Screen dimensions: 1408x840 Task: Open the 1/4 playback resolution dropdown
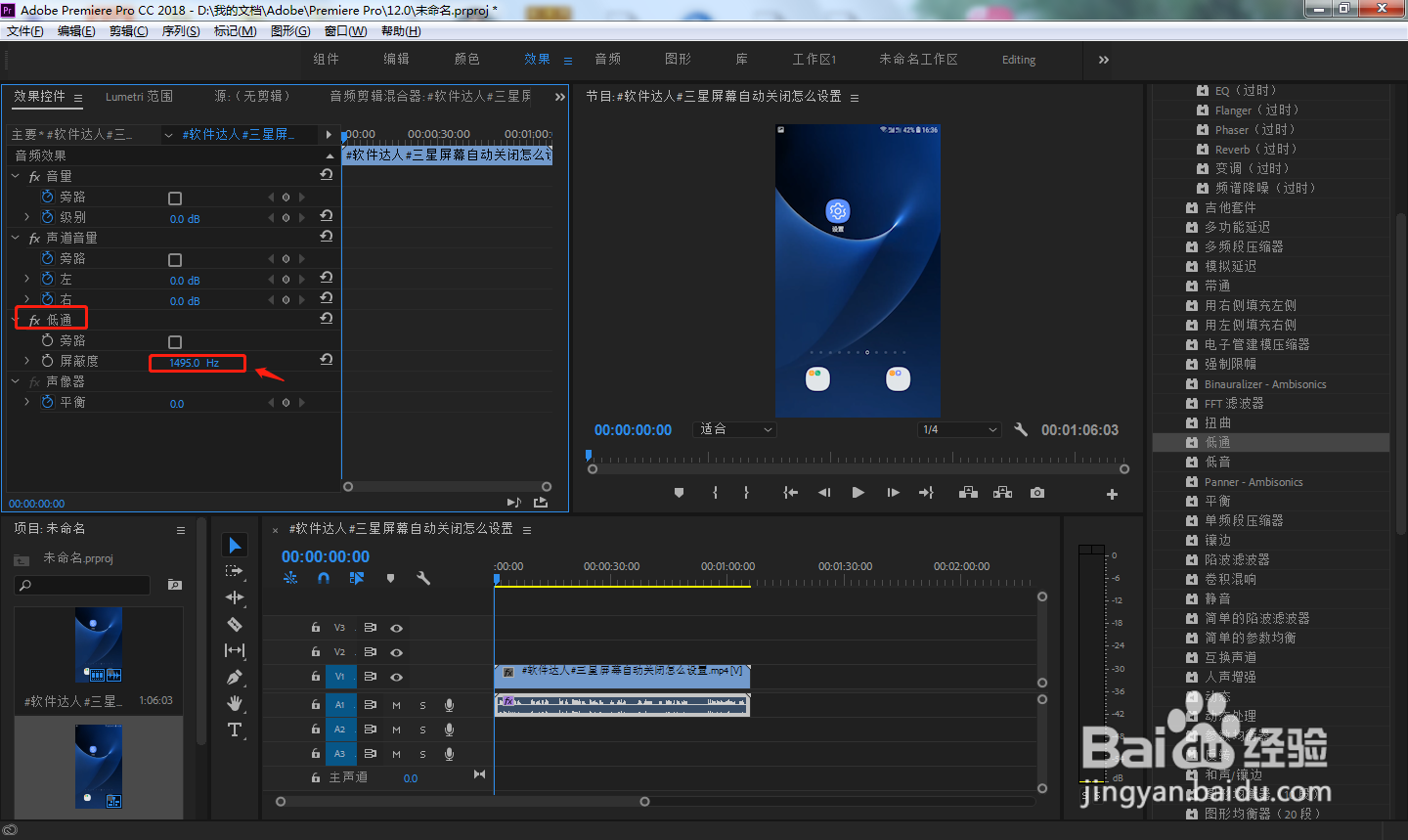[960, 429]
